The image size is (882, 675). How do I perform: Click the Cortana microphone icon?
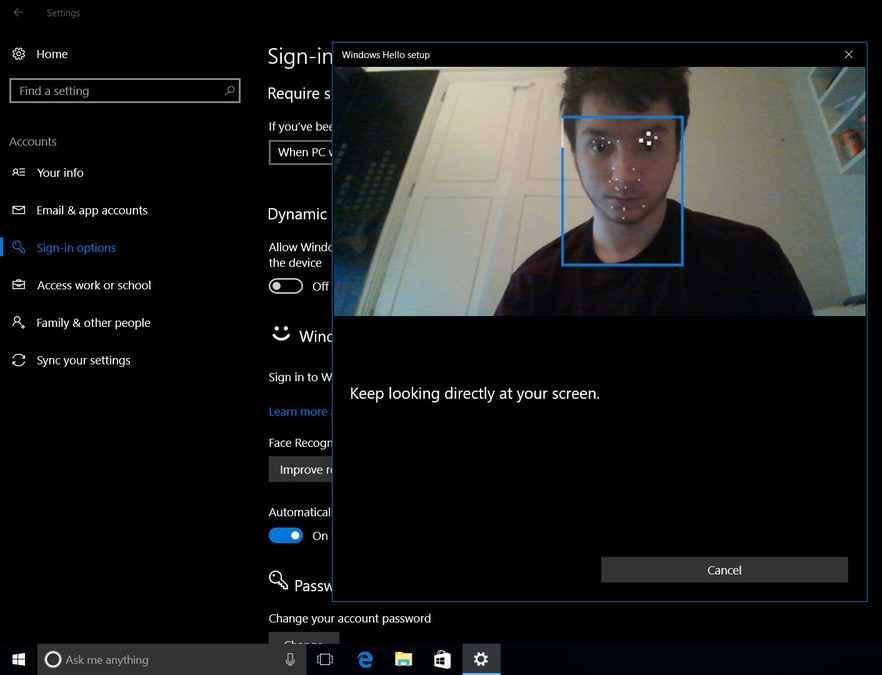[290, 659]
